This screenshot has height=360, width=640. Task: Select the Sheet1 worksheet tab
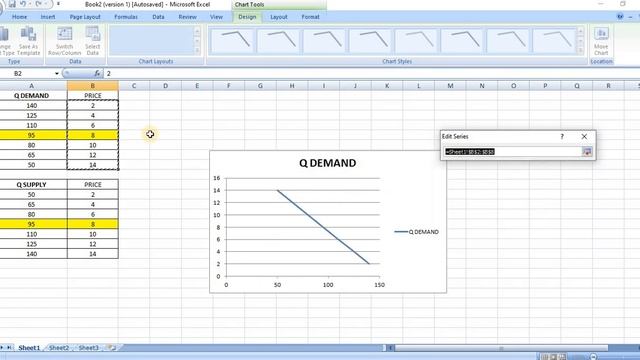[x=29, y=348]
